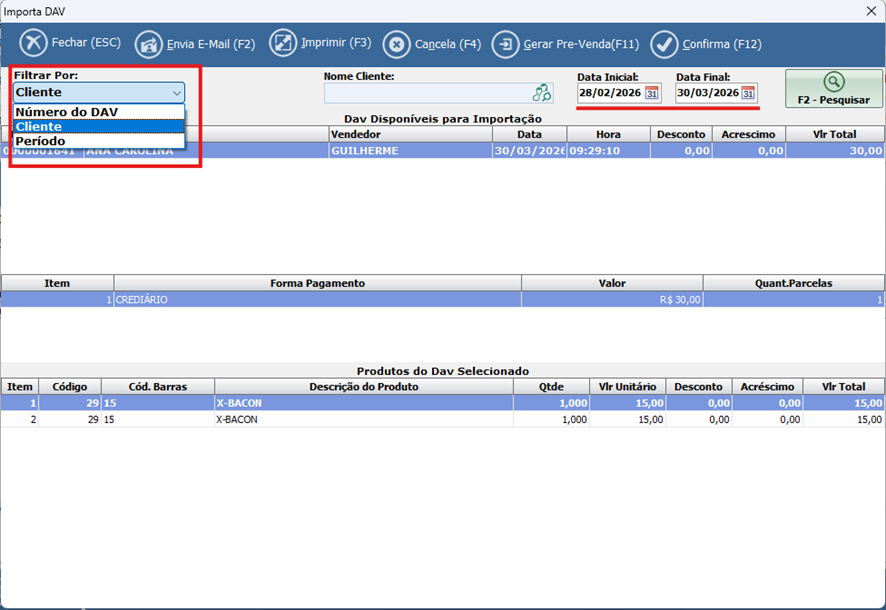This screenshot has height=610, width=886.
Task: Click the client search icon in Nome Cliente
Action: point(542,93)
